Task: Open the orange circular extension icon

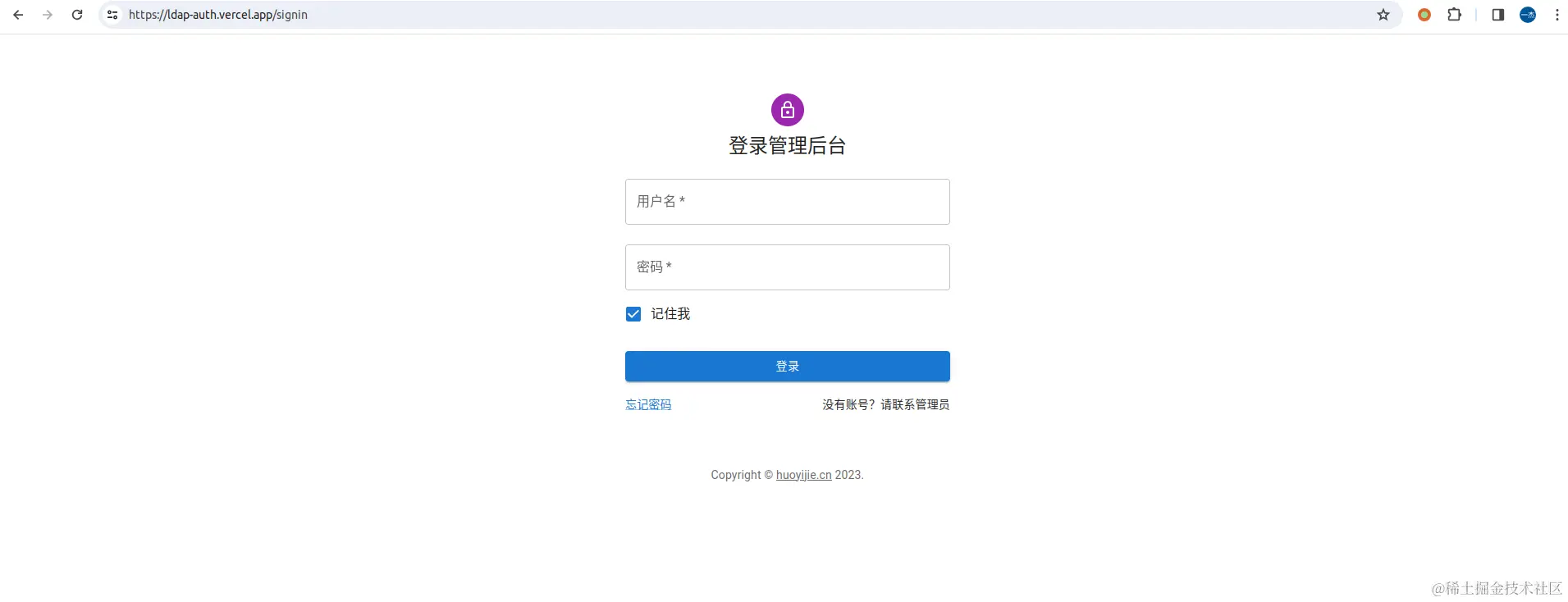Action: (x=1424, y=15)
